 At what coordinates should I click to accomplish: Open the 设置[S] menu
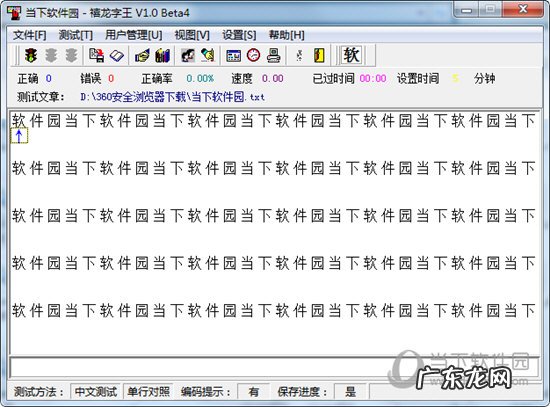point(239,35)
